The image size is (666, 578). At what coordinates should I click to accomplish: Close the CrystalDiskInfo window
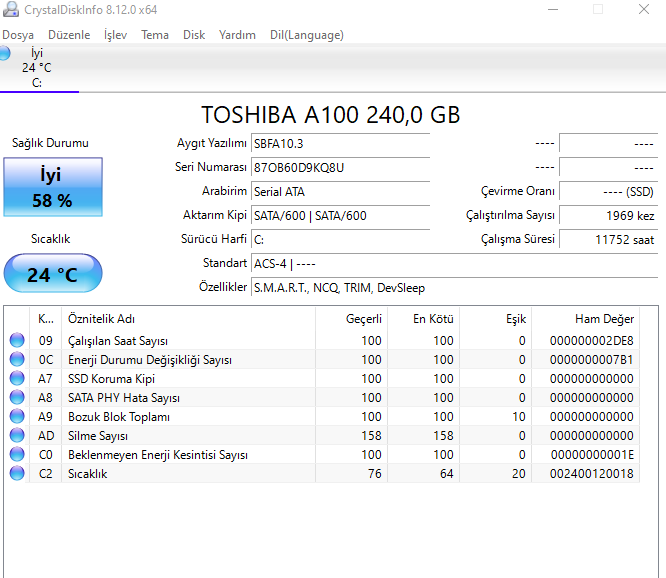(x=644, y=9)
